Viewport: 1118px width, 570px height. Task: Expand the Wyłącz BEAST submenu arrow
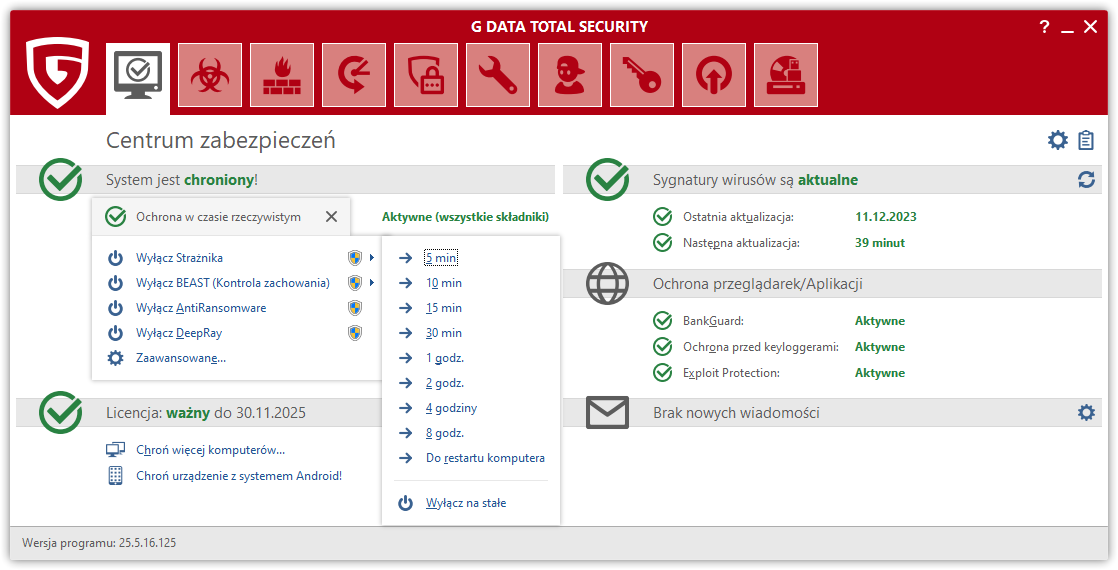[x=372, y=283]
